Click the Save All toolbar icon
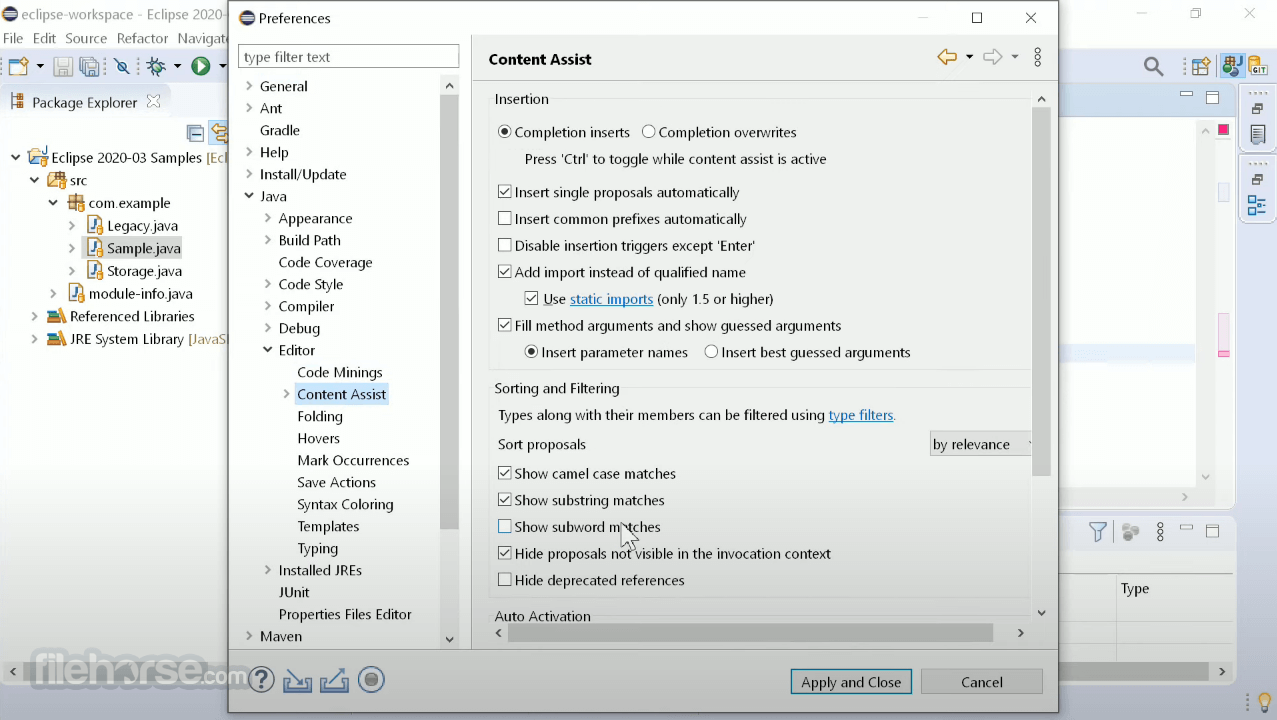 tap(90, 67)
